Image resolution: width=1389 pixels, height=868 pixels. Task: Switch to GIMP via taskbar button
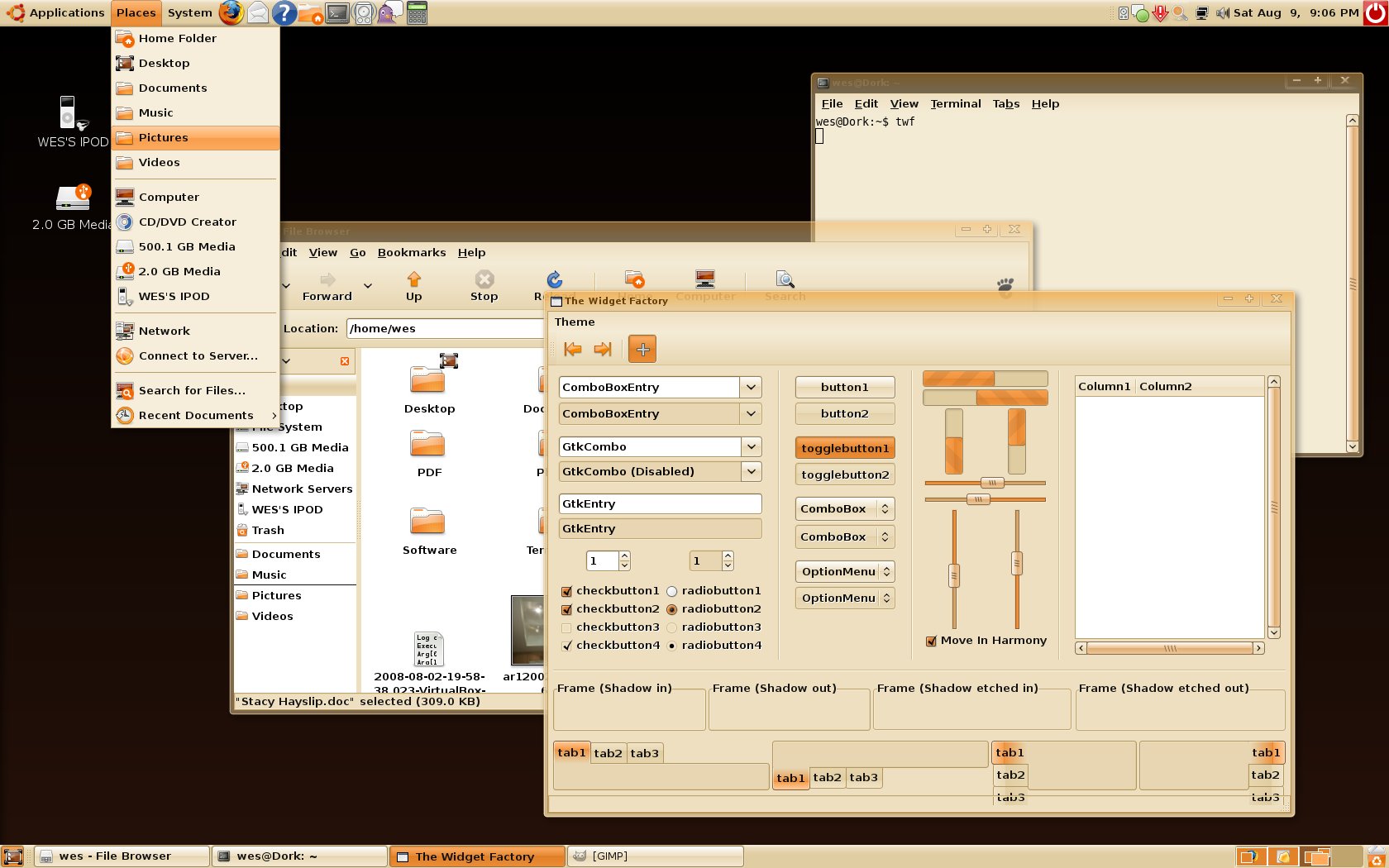click(656, 856)
